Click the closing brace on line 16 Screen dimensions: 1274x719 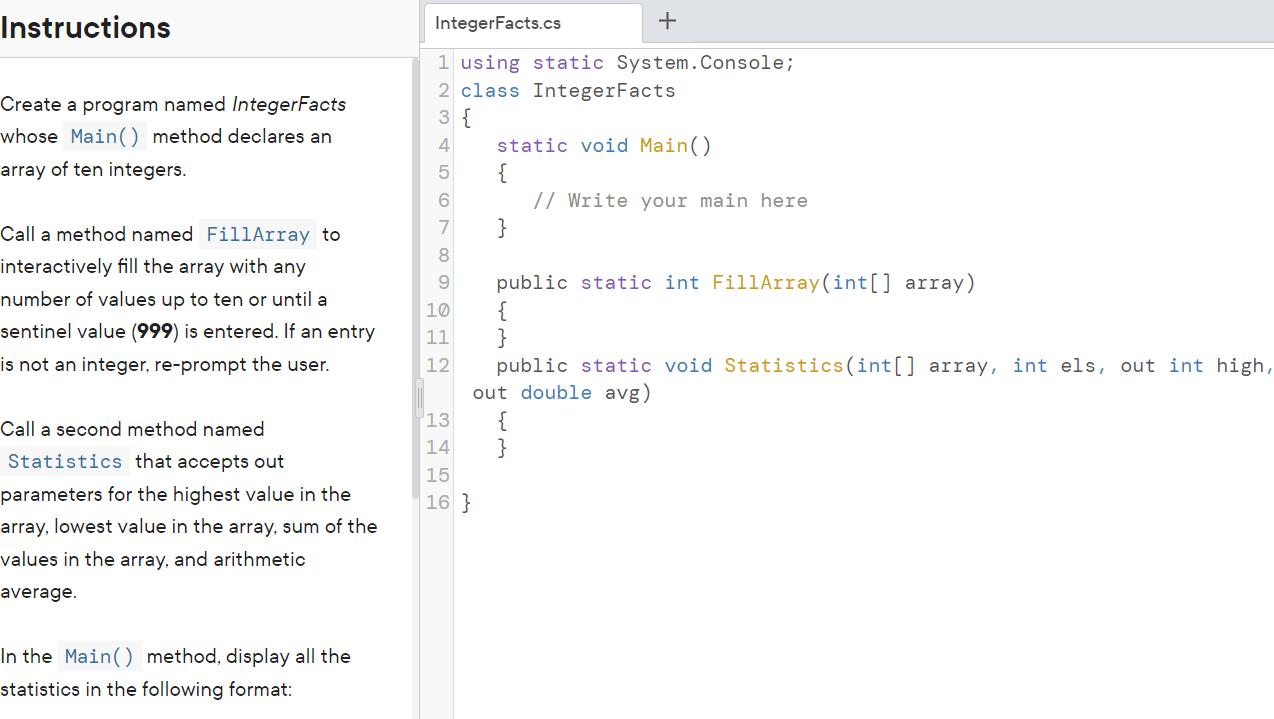(464, 501)
